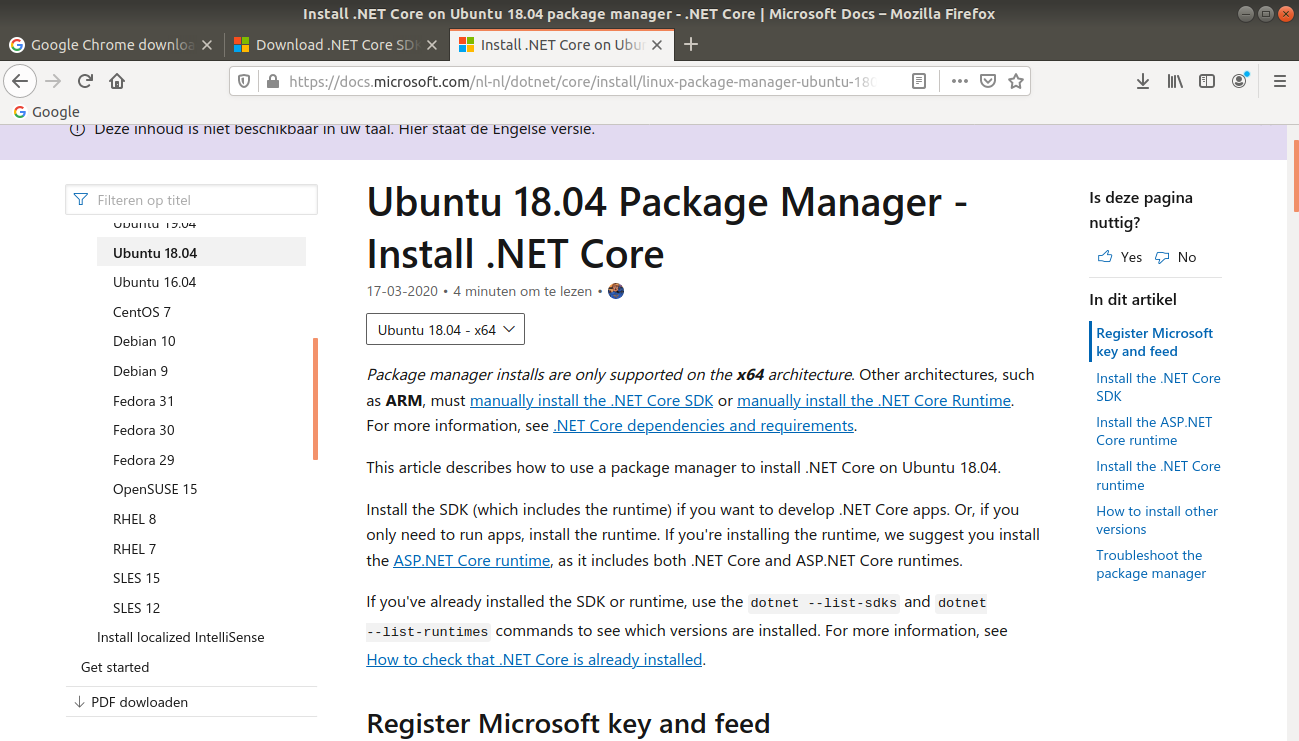Close the Install .NET Core on Ubuntu tab
Viewport: 1299px width, 741px height.
(657, 45)
